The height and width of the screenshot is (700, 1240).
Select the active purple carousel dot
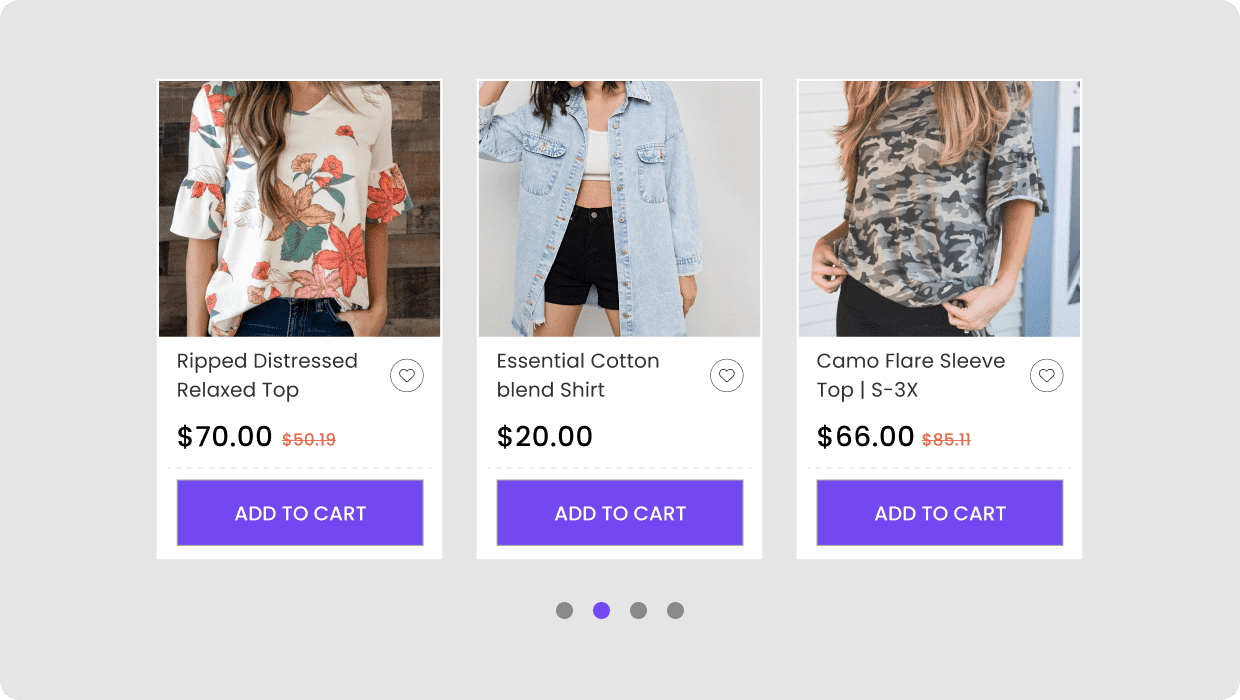(x=601, y=610)
